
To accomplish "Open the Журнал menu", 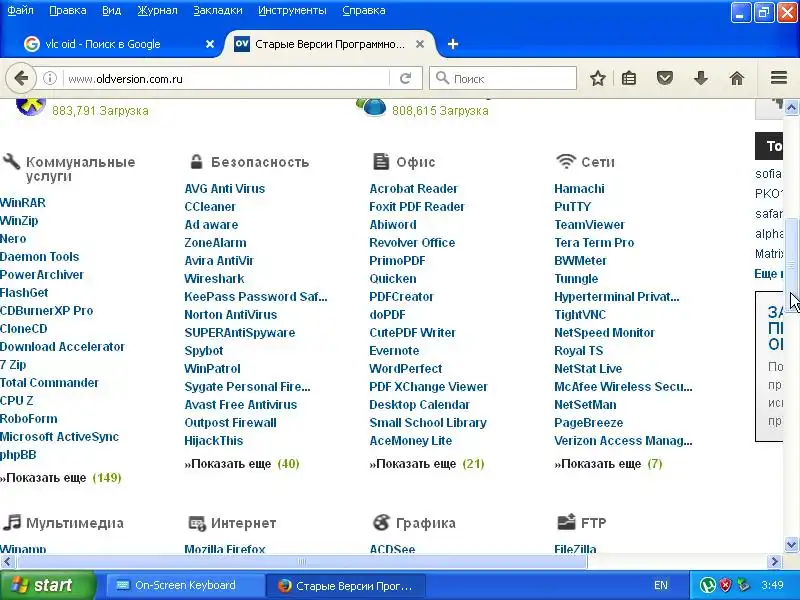I will click(x=157, y=10).
